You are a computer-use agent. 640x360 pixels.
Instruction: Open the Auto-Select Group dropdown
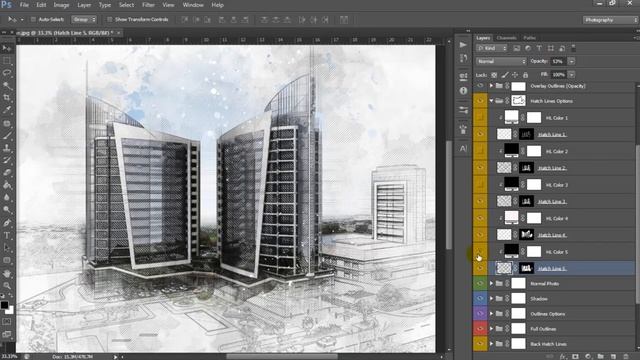tap(84, 19)
